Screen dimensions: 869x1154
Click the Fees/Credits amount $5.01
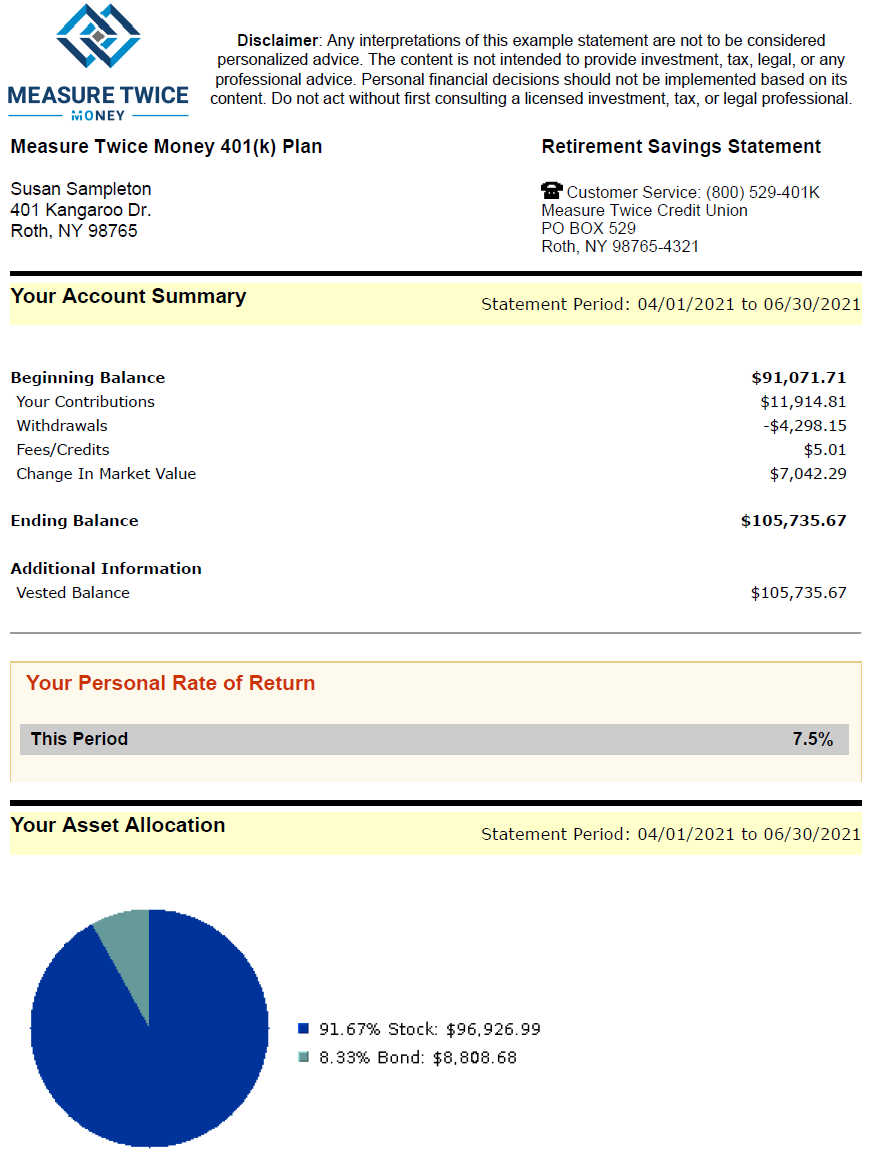(x=825, y=450)
